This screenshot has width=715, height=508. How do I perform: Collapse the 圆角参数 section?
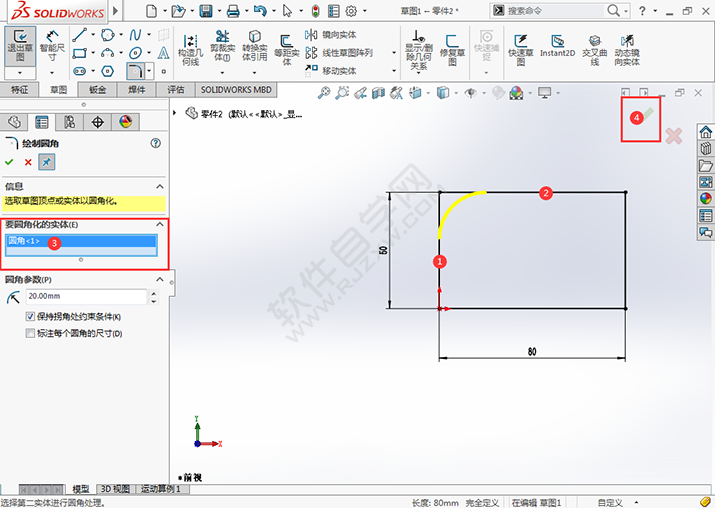[x=159, y=279]
